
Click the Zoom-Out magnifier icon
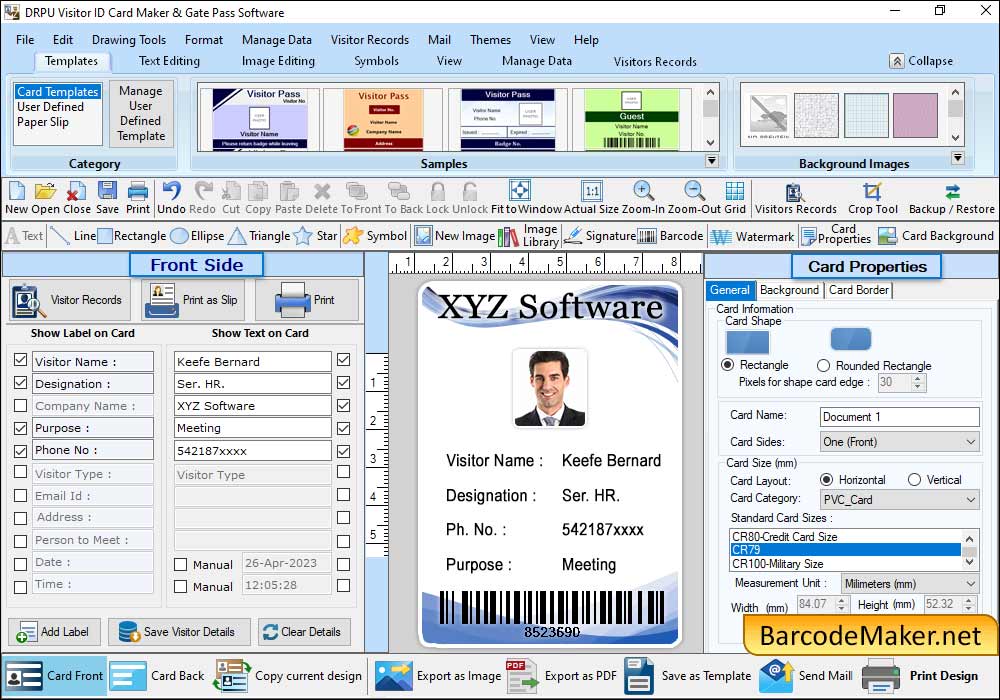pos(694,191)
